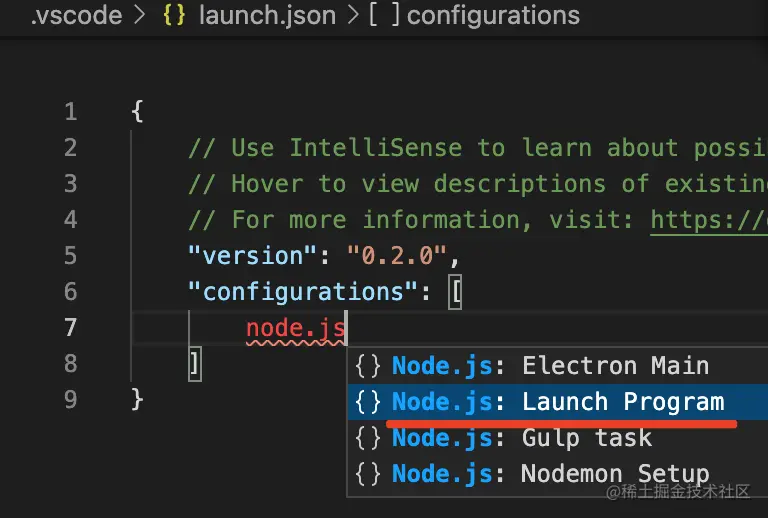Choose Node.js: Launch Program suggestion
Screen dimensions: 768x518
point(557,402)
